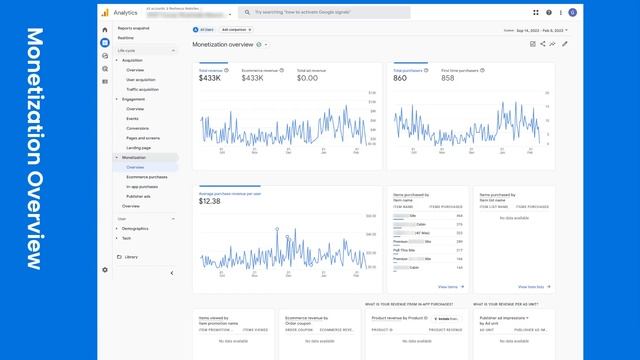
Task: Open the In-app purchases report
Action: (x=142, y=187)
